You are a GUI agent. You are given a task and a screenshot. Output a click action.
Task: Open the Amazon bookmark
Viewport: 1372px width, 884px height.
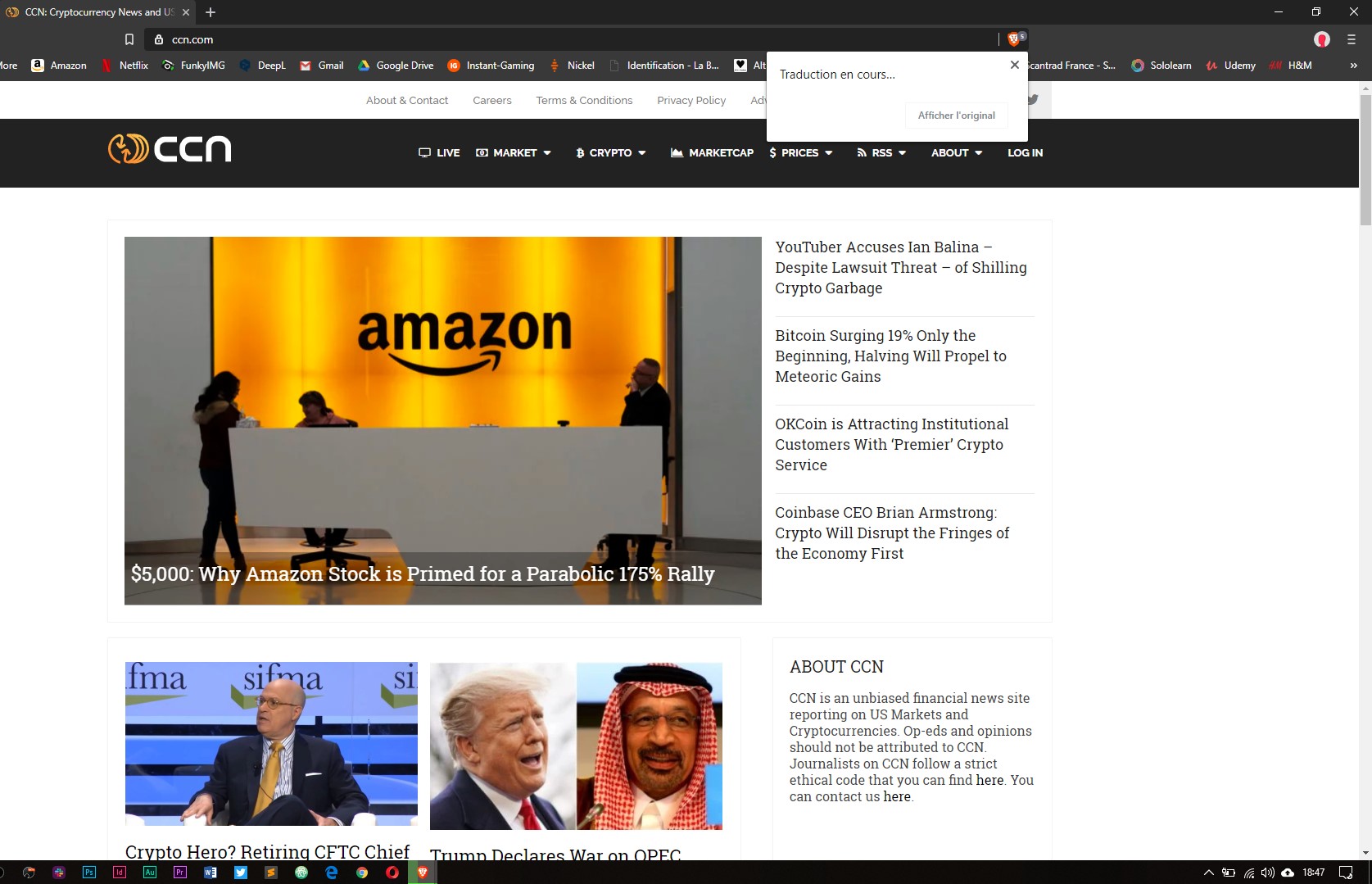pyautogui.click(x=59, y=66)
